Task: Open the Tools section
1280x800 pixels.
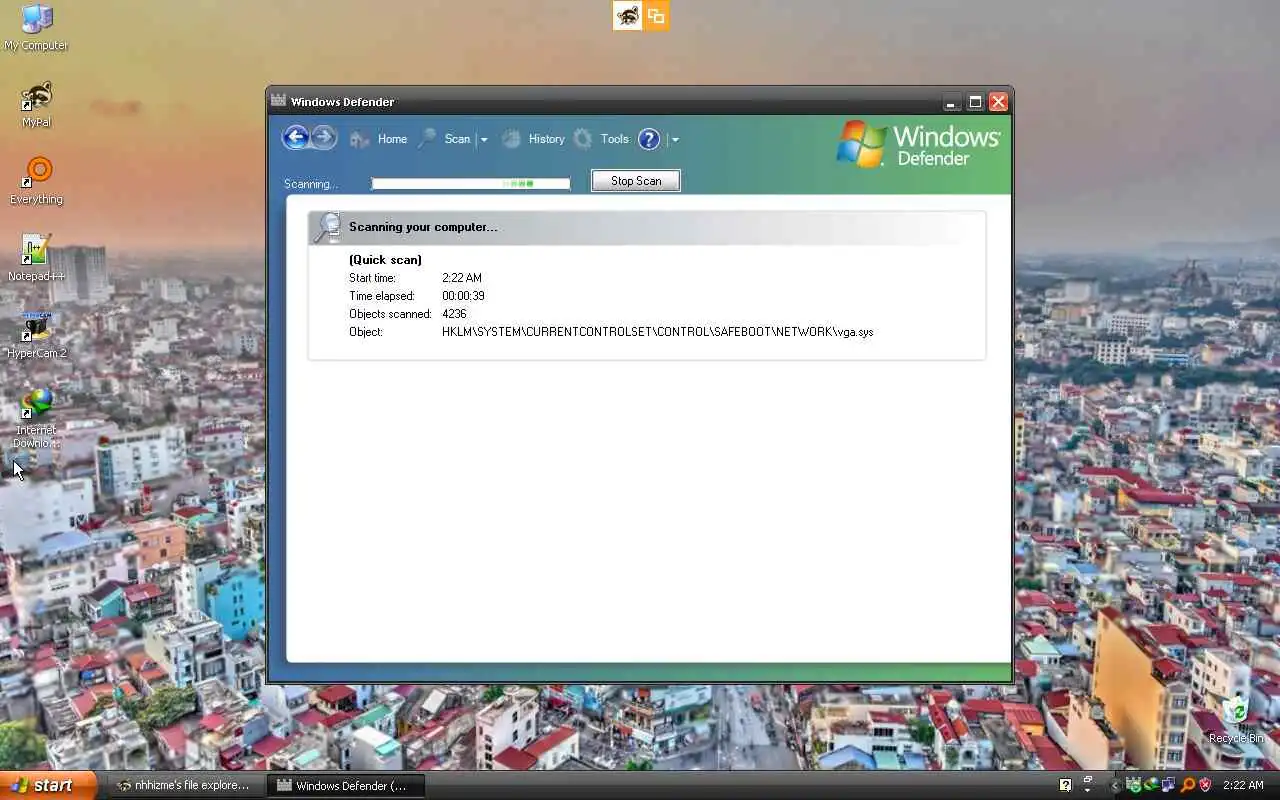Action: tap(615, 139)
